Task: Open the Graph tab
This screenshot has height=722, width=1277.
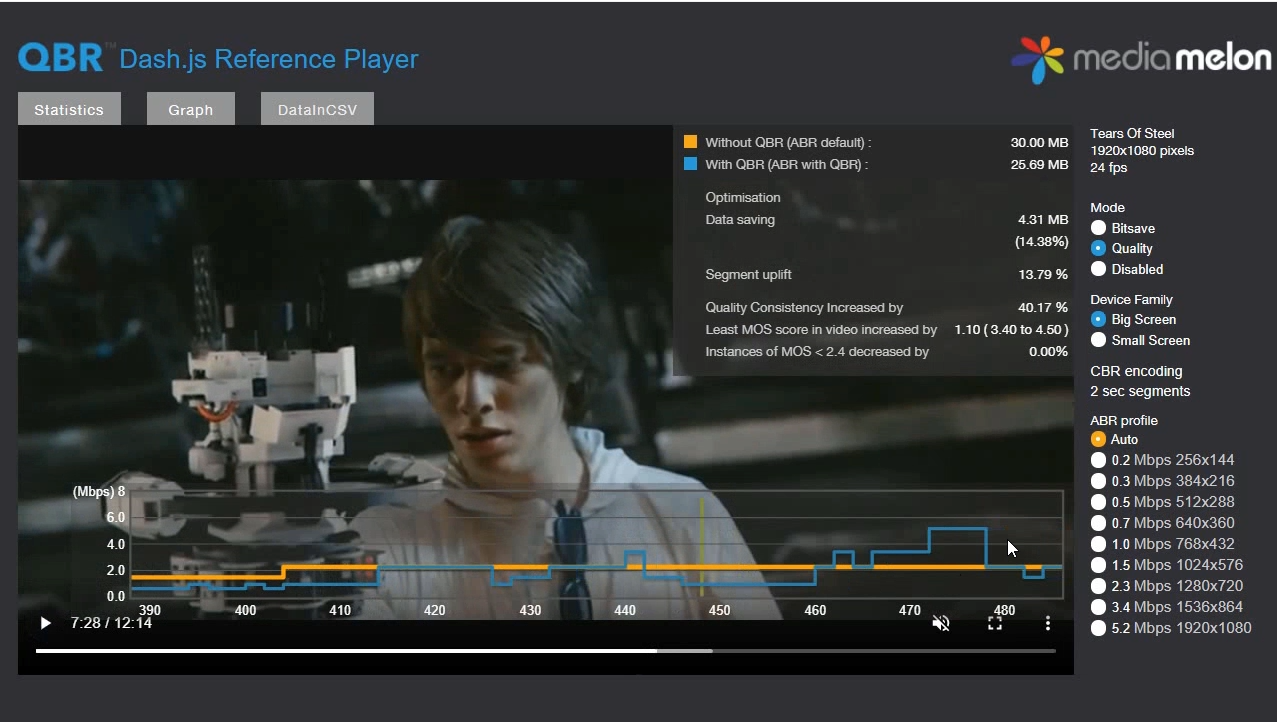Action: point(191,109)
